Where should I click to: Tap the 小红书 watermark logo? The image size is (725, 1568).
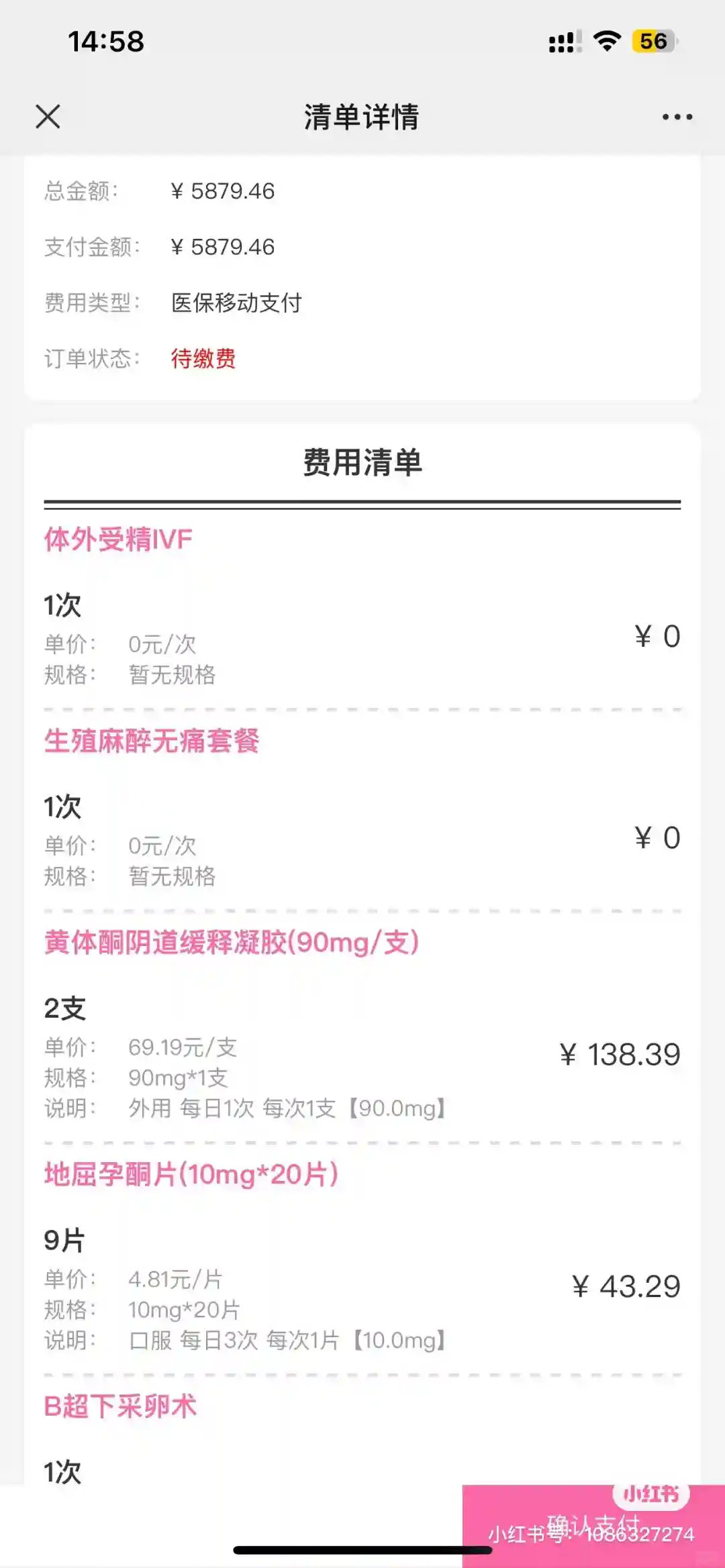coord(650,1494)
